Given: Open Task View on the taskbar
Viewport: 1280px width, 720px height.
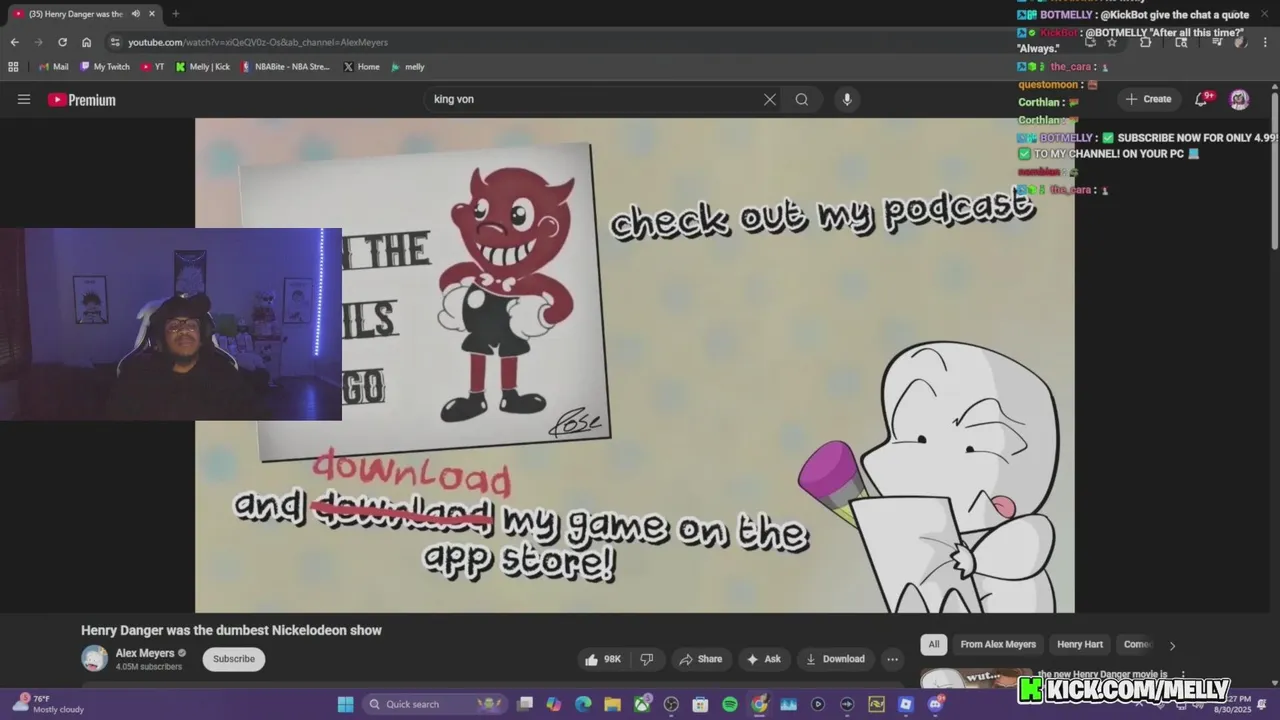Looking at the screenshot, I should tap(525, 704).
